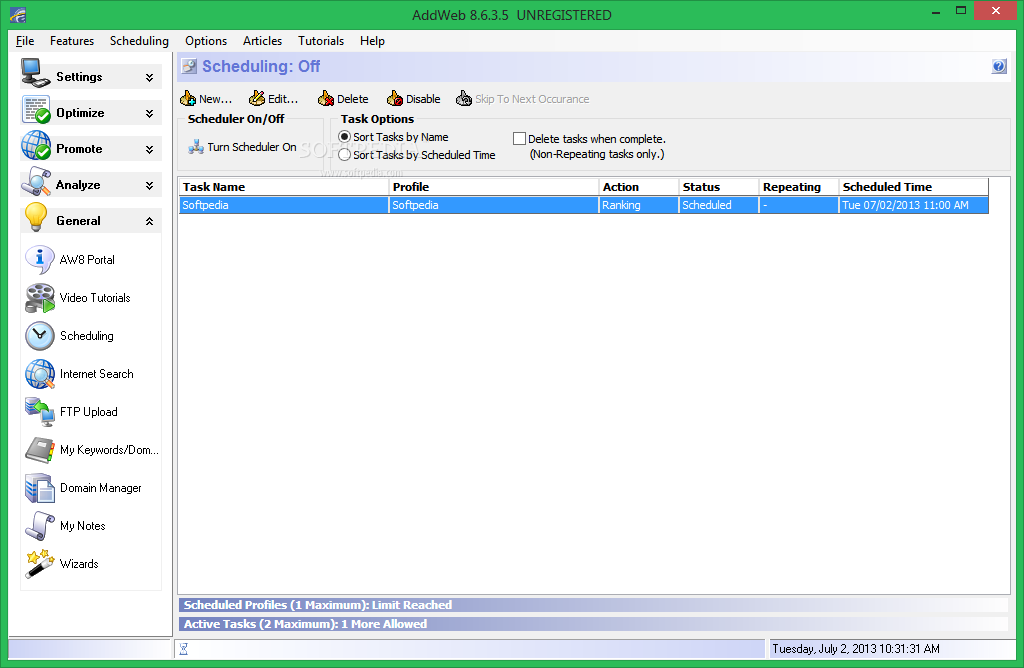Click the General lightbulb icon

pos(36,217)
